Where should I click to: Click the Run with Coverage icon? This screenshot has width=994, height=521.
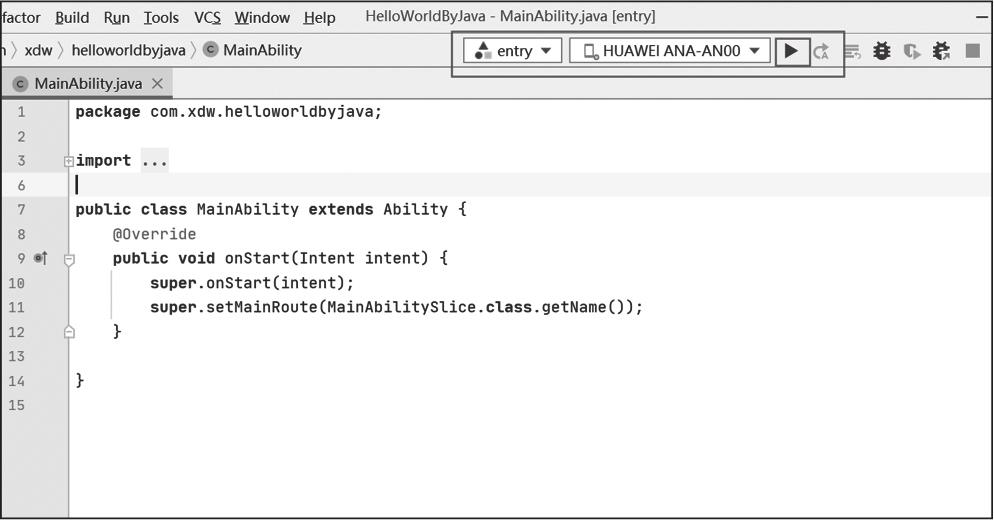tap(912, 51)
